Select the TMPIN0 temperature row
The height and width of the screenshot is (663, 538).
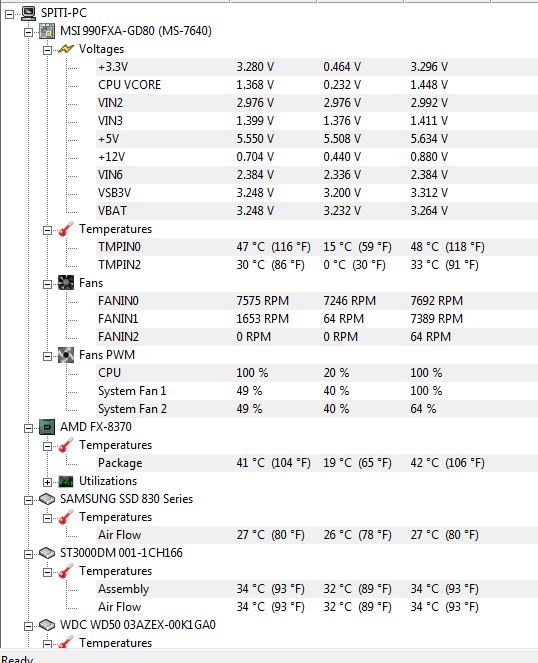tap(317, 247)
